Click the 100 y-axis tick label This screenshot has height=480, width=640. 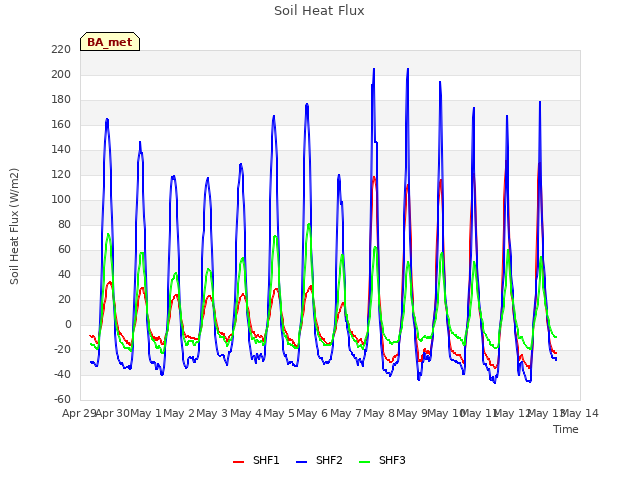(61, 200)
